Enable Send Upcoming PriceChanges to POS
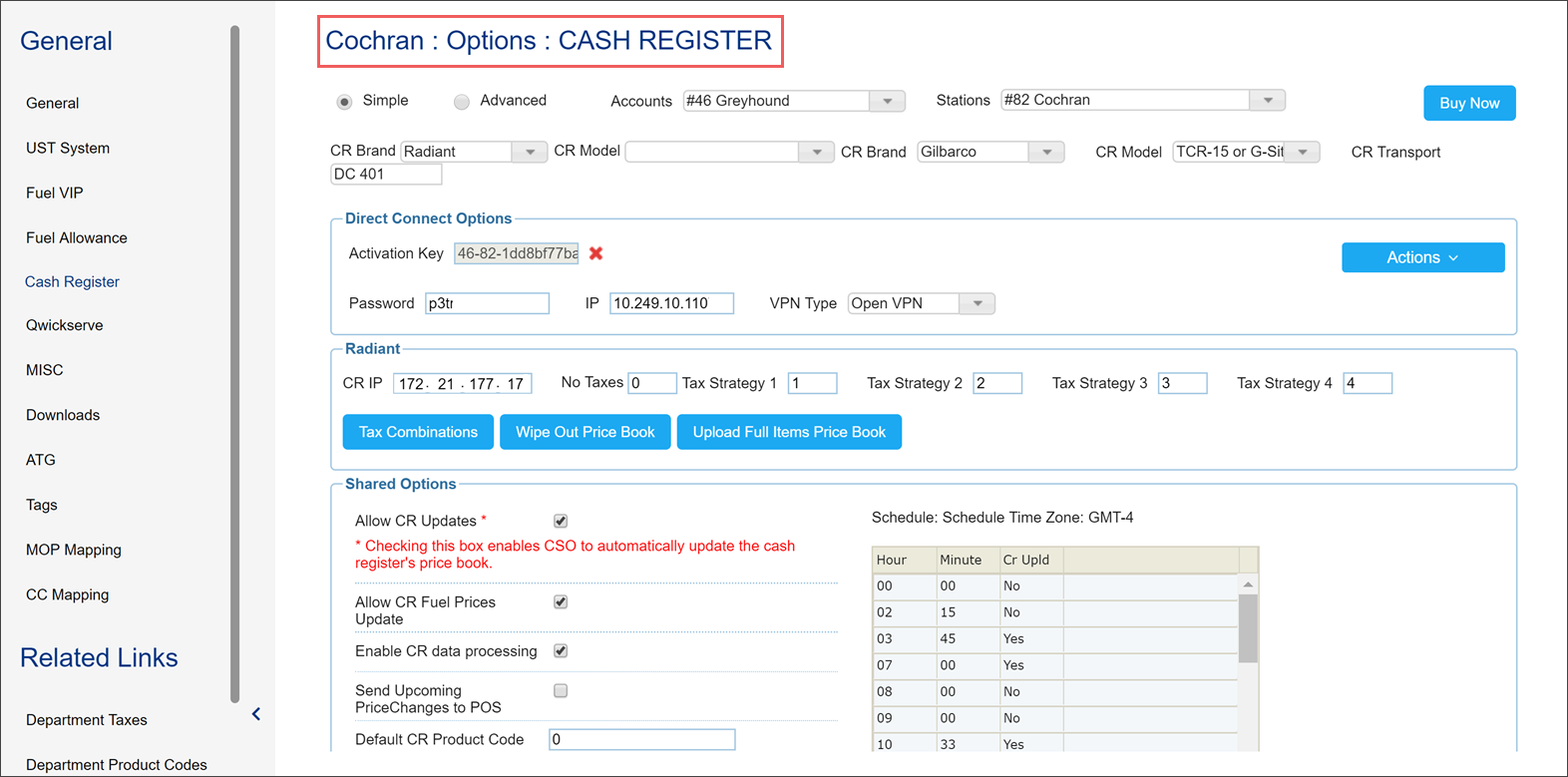The height and width of the screenshot is (777, 1568). coord(561,690)
